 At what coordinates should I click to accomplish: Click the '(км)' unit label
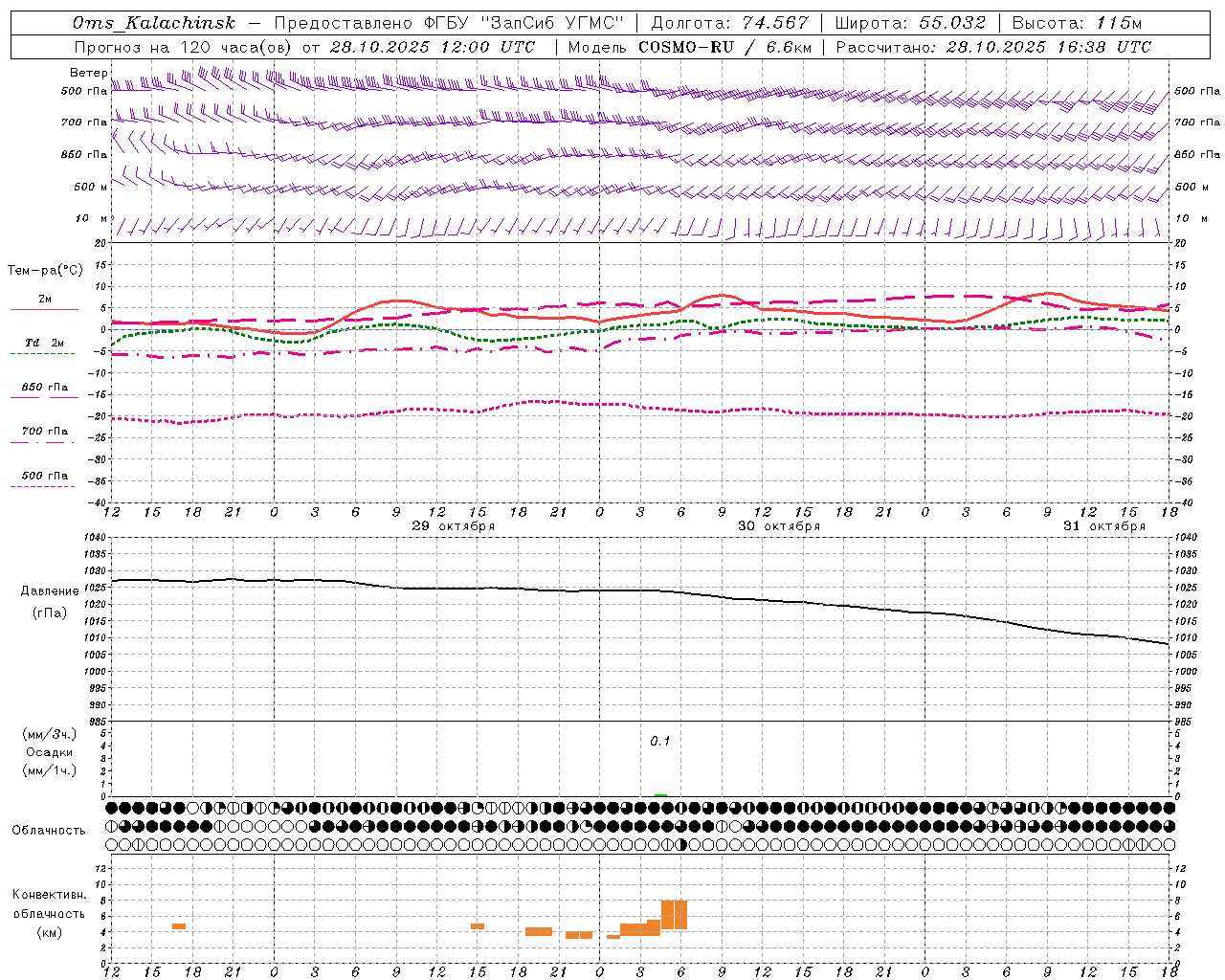pos(49,932)
